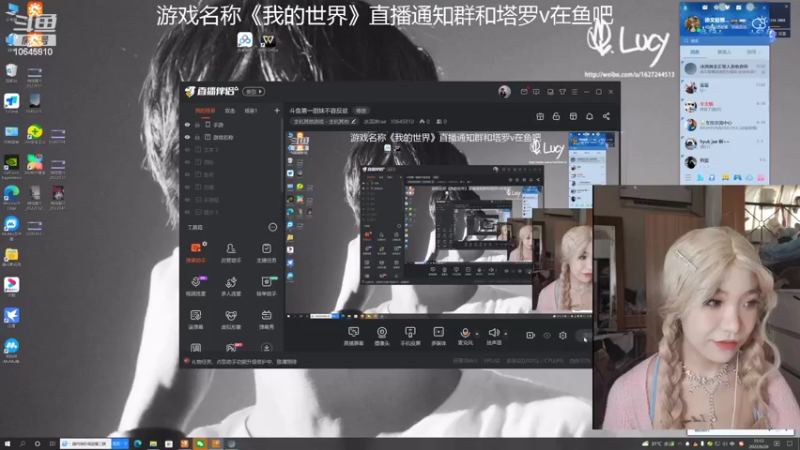Viewport: 800px width, 450px height.
Task: Hide the 游戏名称 source with its eye icon
Action: pos(187,137)
